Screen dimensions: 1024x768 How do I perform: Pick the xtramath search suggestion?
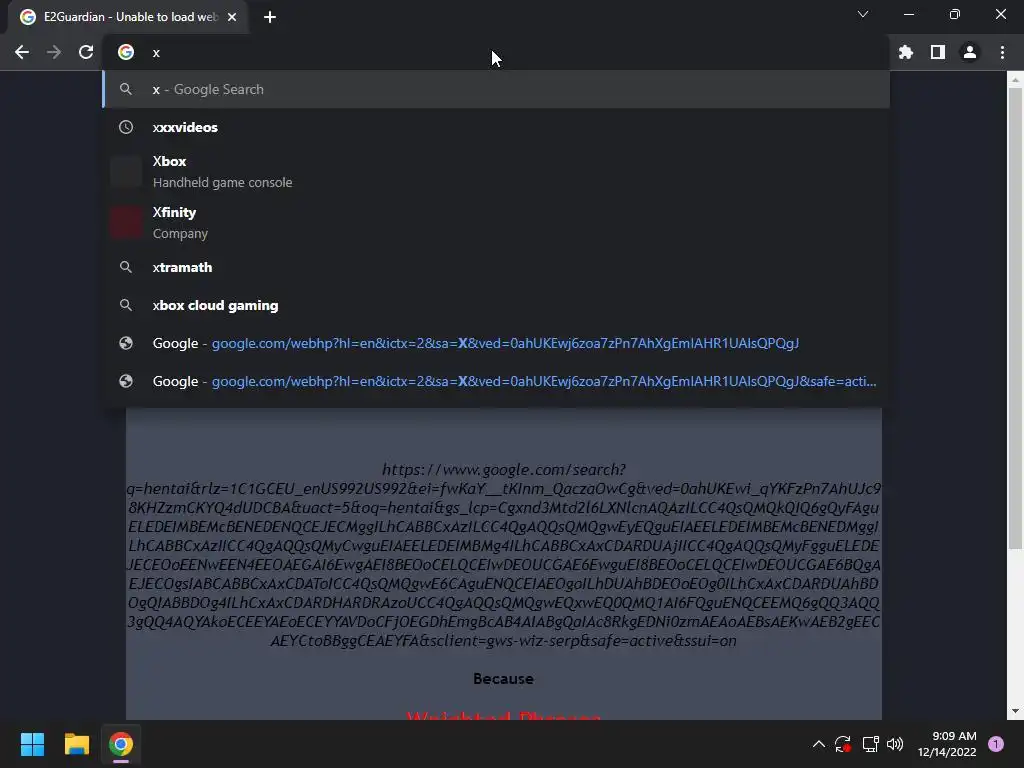click(x=496, y=267)
